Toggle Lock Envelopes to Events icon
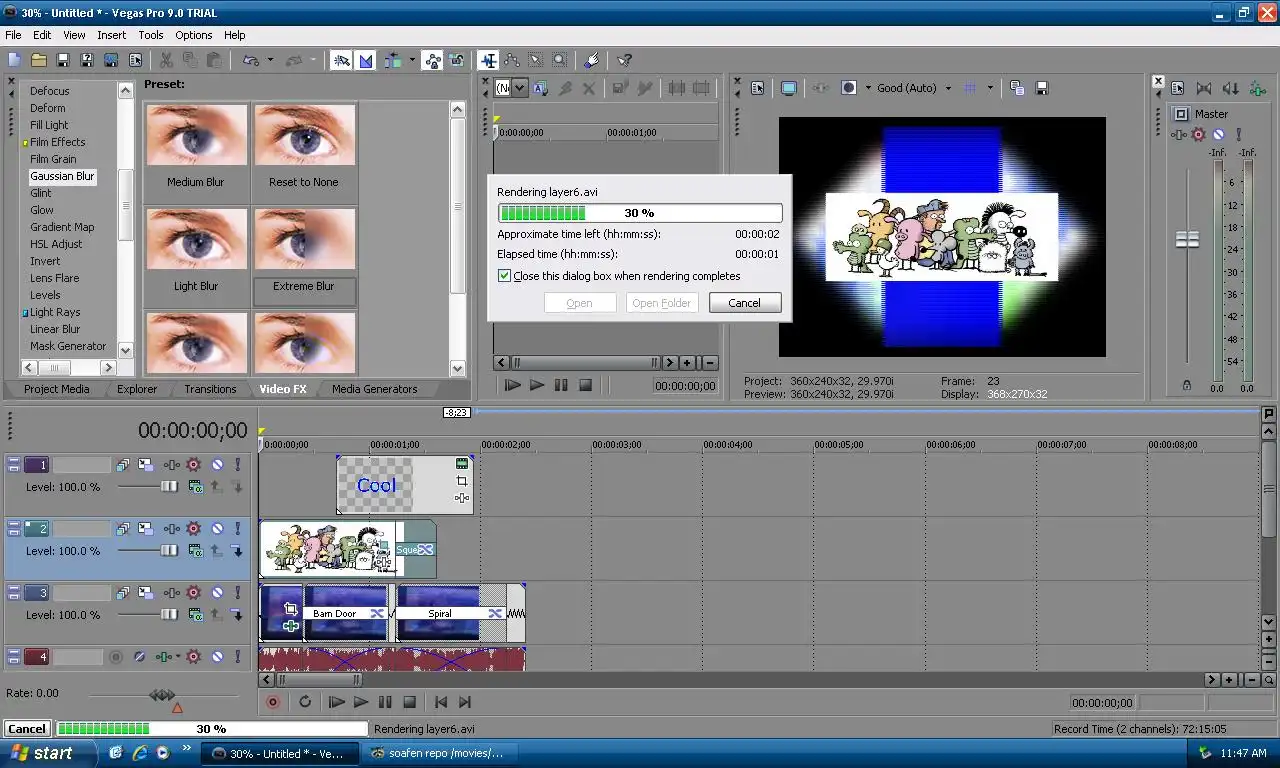 433,60
